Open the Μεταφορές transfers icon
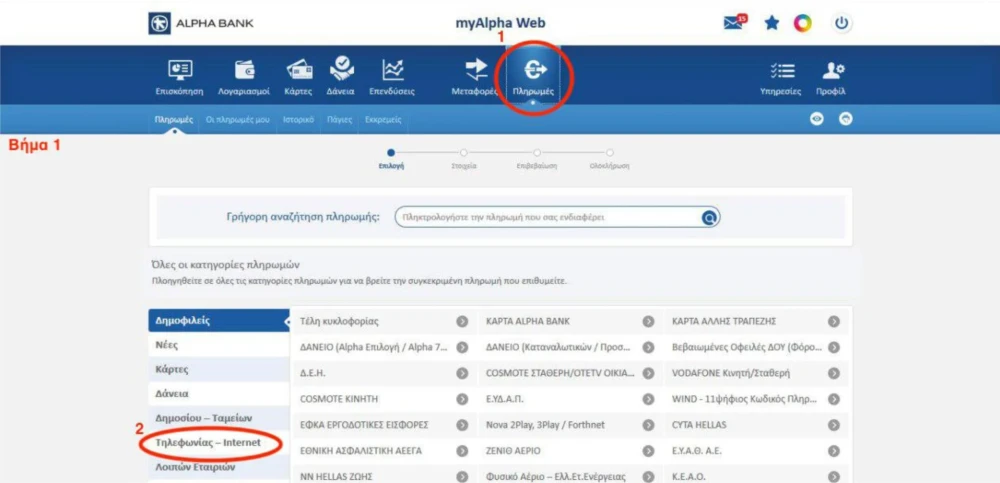 pyautogui.click(x=476, y=70)
